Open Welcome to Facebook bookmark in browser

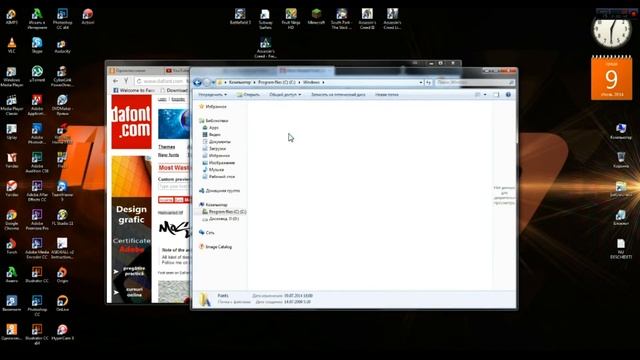134,90
